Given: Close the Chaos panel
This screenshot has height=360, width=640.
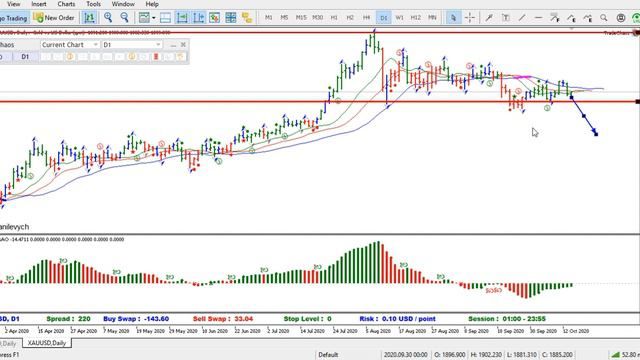Looking at the screenshot, I should coord(183,44).
